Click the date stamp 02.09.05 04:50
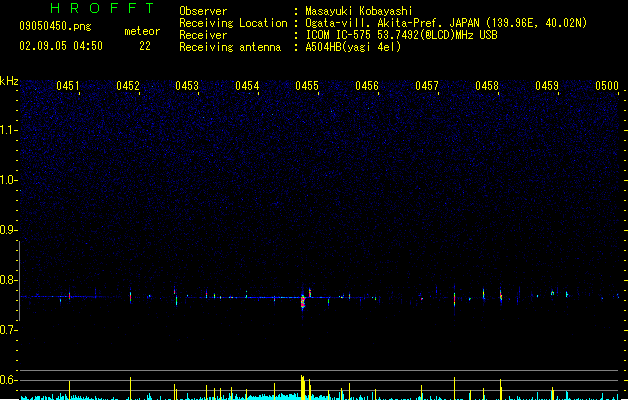The image size is (629, 400). (x=61, y=46)
